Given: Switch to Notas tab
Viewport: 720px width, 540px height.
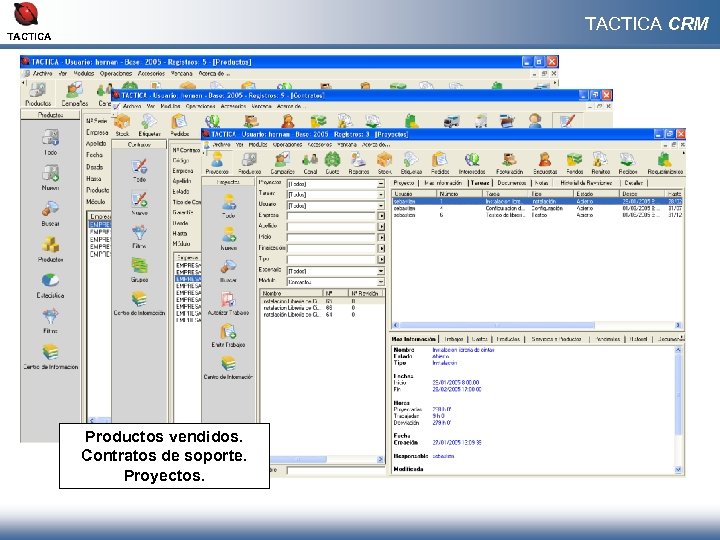Looking at the screenshot, I should click(542, 183).
